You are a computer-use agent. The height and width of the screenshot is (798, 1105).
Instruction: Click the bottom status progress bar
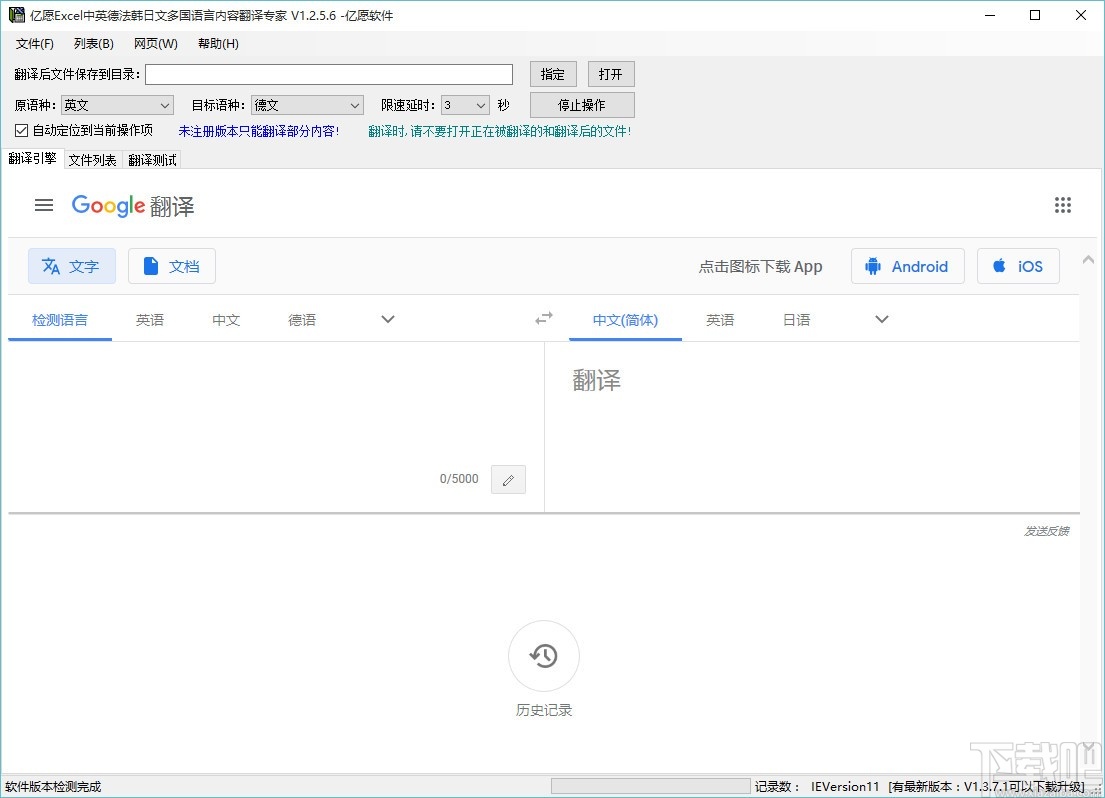coord(650,786)
